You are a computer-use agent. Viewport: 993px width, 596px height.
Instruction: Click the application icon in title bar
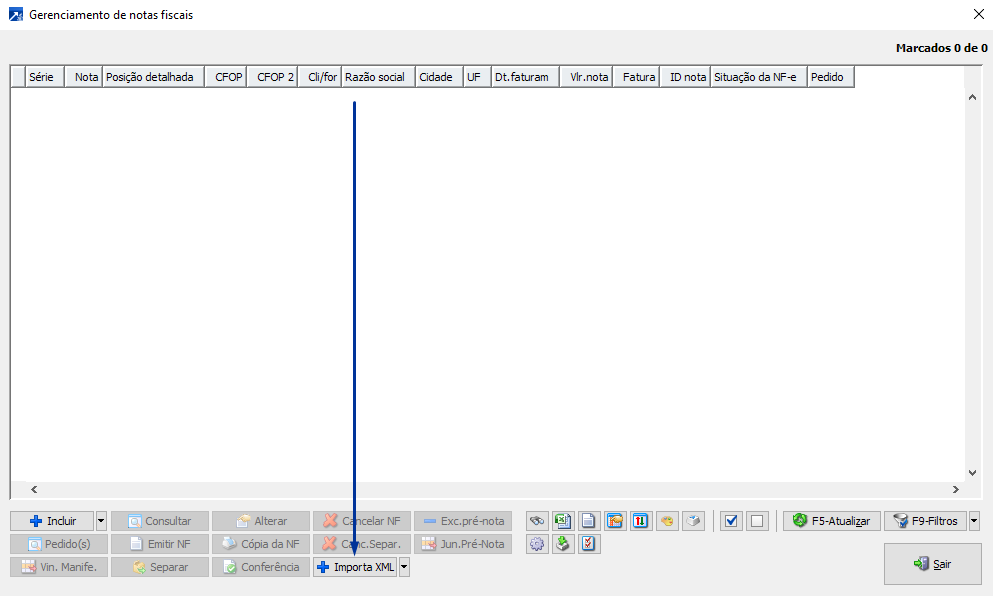tap(16, 15)
